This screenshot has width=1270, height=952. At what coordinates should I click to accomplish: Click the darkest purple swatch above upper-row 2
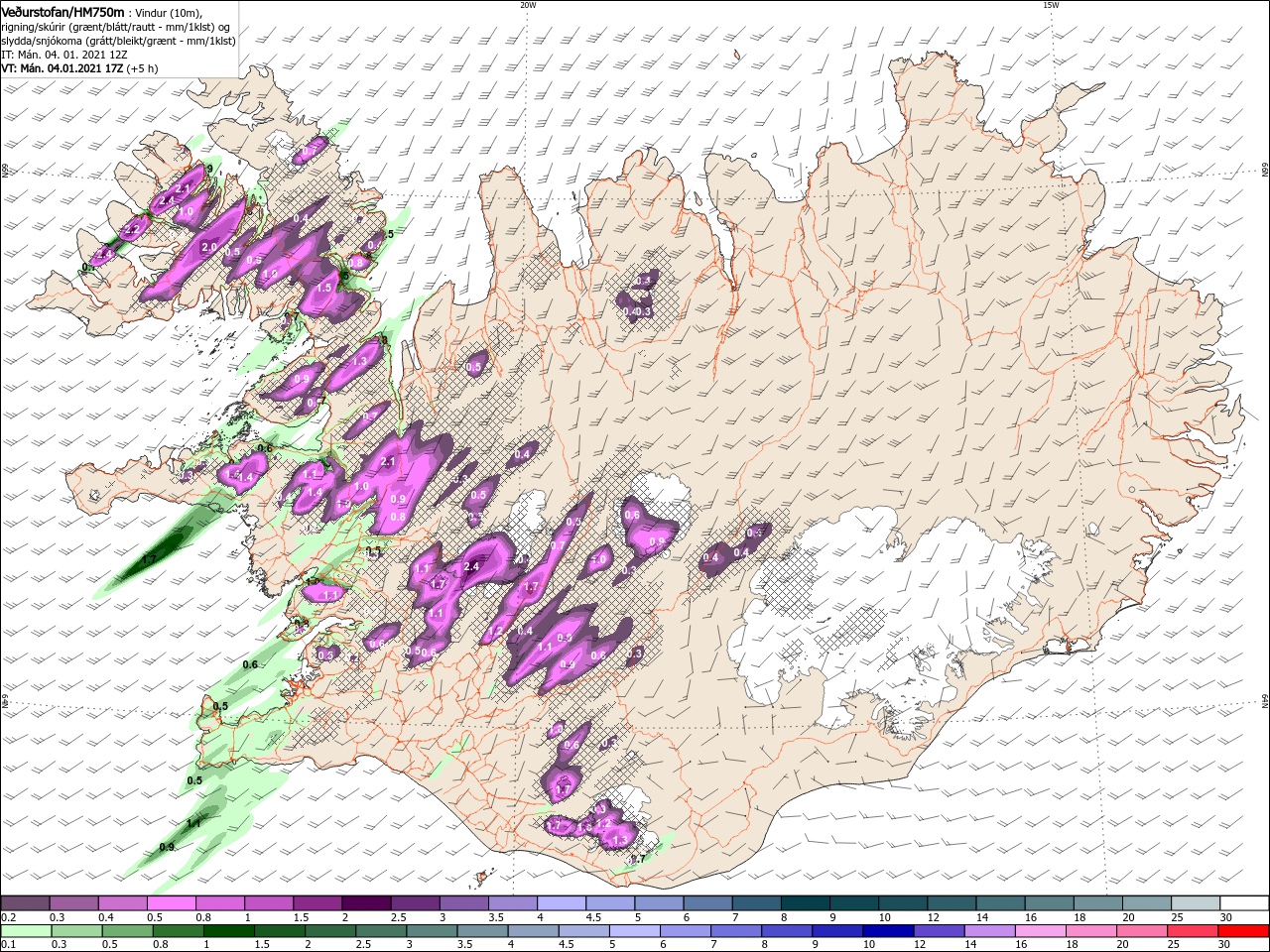366,903
